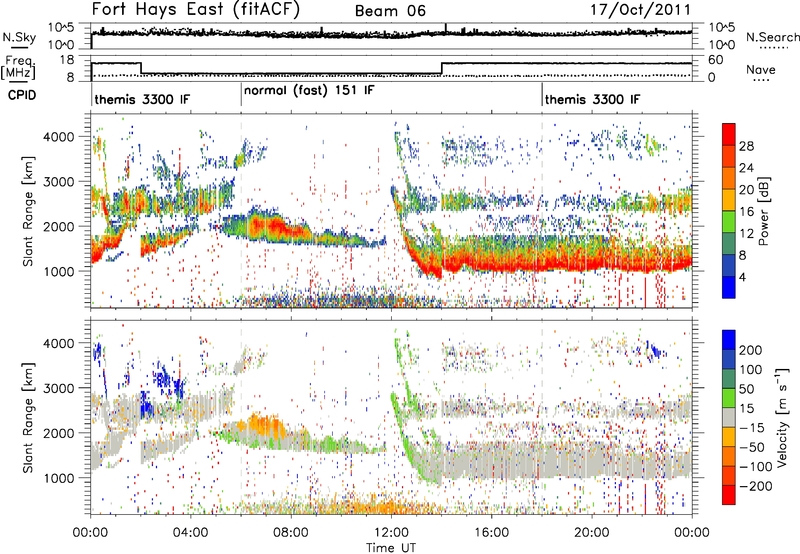Select the 'Beam 06' heading
The height and width of the screenshot is (554, 800).
coord(390,11)
